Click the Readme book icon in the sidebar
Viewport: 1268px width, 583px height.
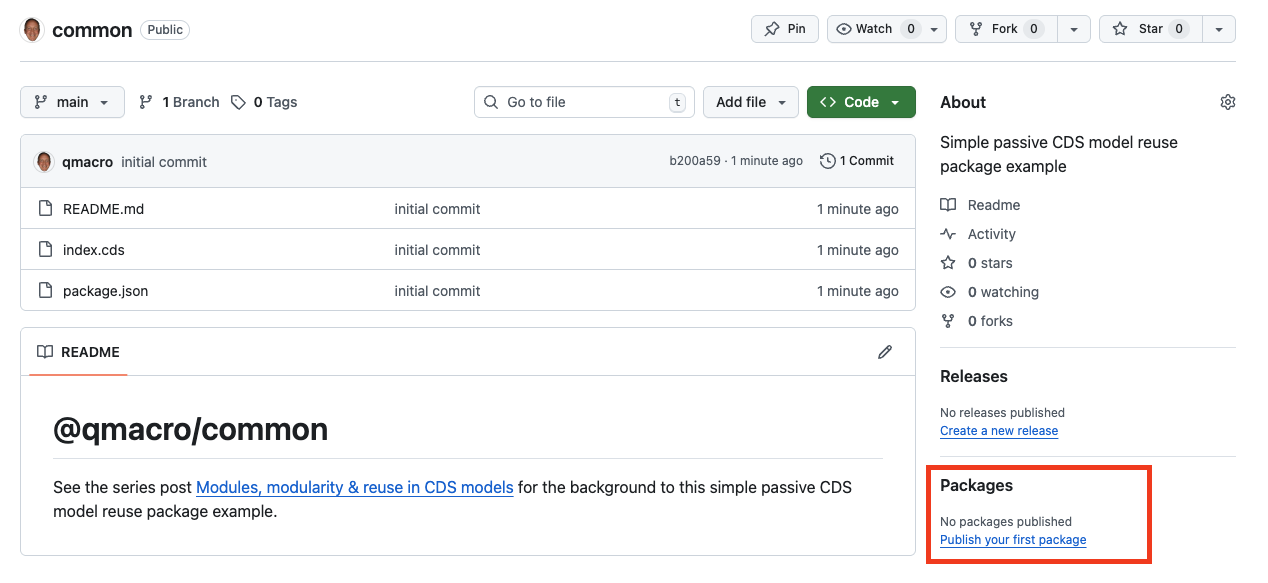[947, 204]
